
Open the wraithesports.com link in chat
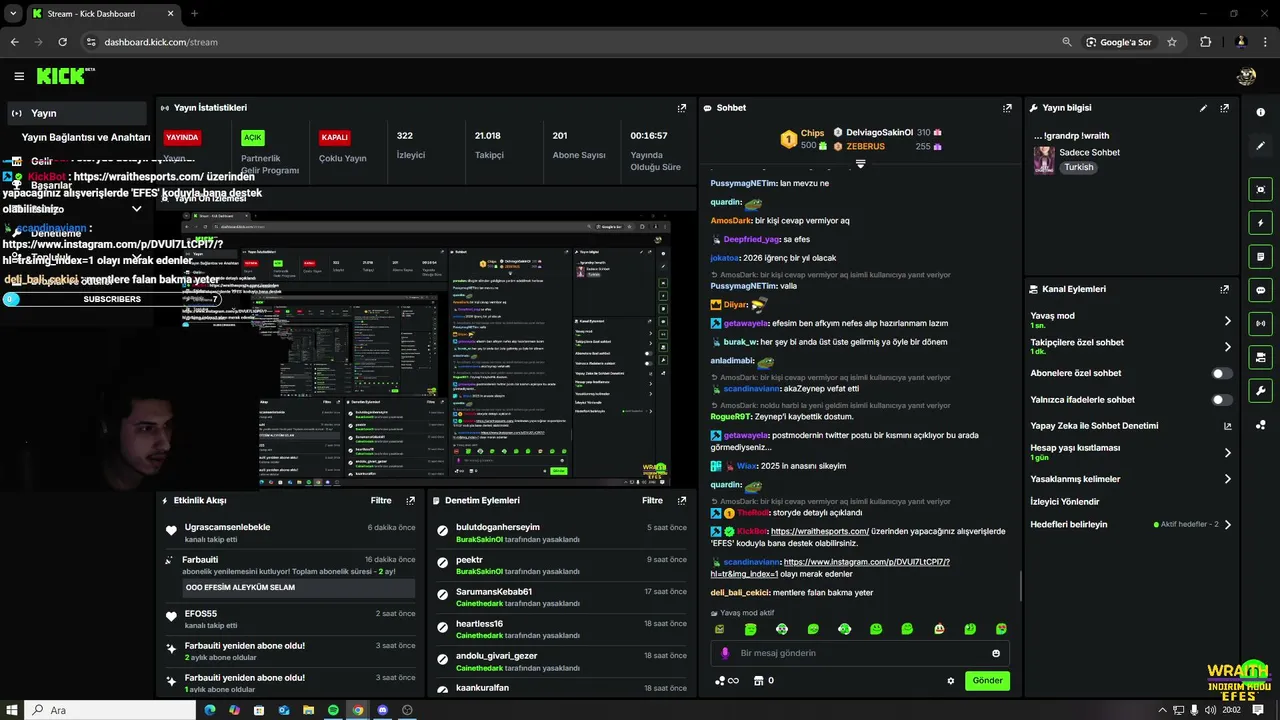tap(819, 532)
